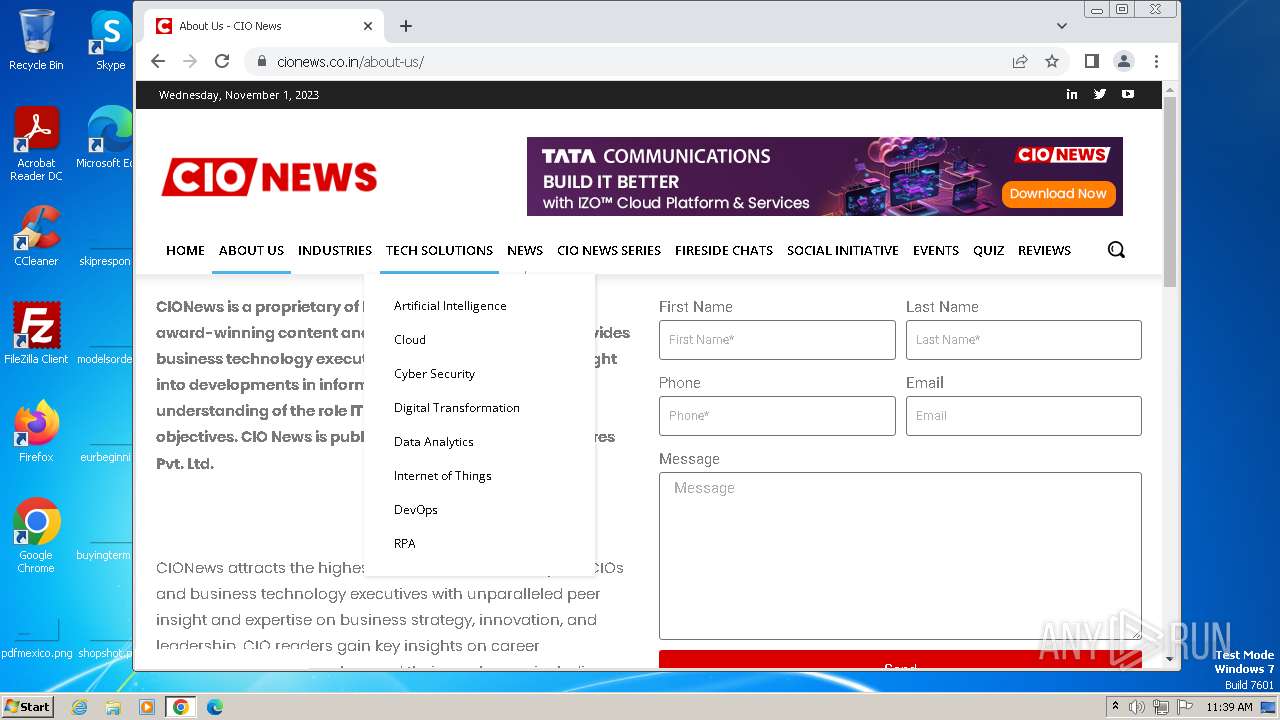
Task: Reload the page with refresh icon
Action: click(x=222, y=61)
